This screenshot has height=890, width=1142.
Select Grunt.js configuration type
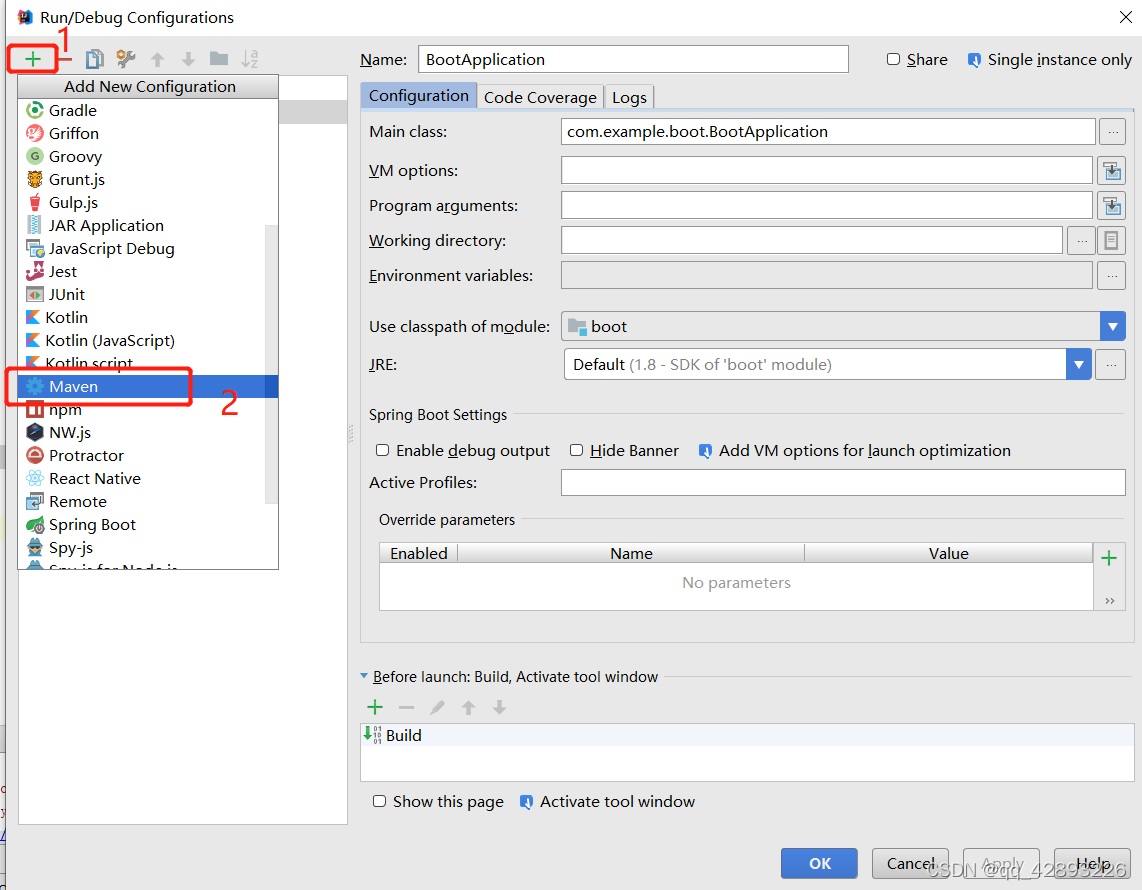pos(148,179)
